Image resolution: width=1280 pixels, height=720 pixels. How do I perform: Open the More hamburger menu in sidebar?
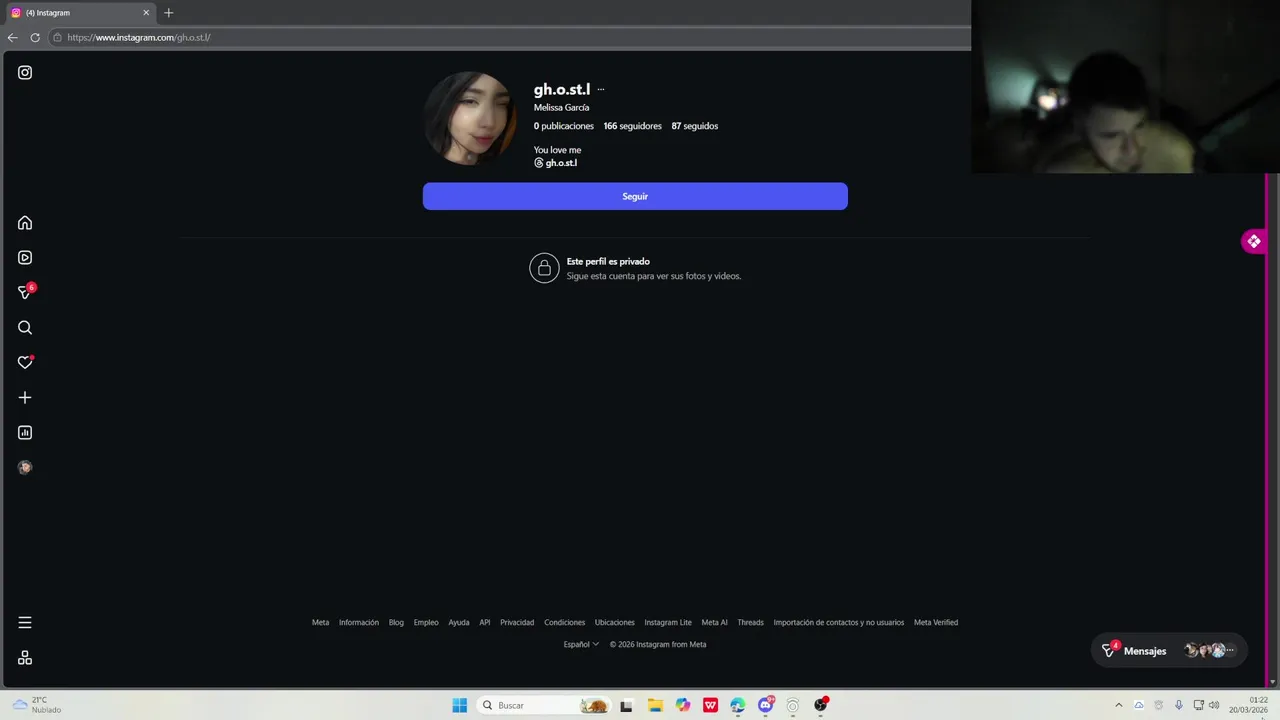pos(25,622)
